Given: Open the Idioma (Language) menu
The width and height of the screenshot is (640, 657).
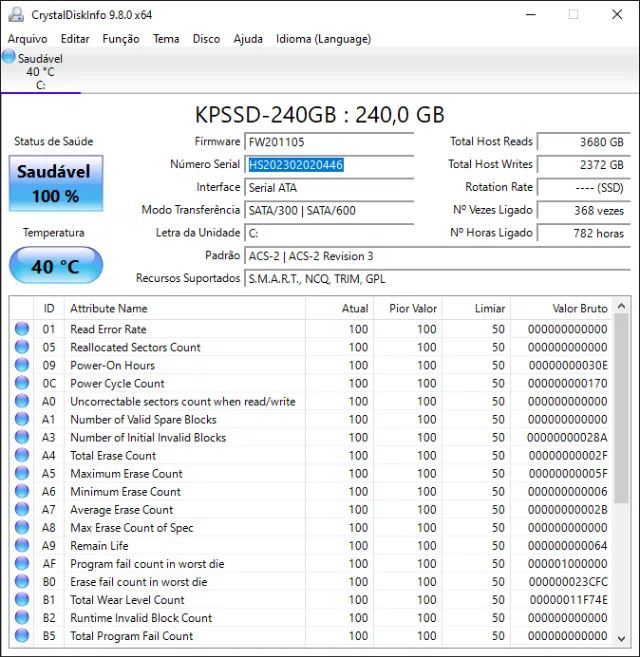Looking at the screenshot, I should (x=323, y=39).
